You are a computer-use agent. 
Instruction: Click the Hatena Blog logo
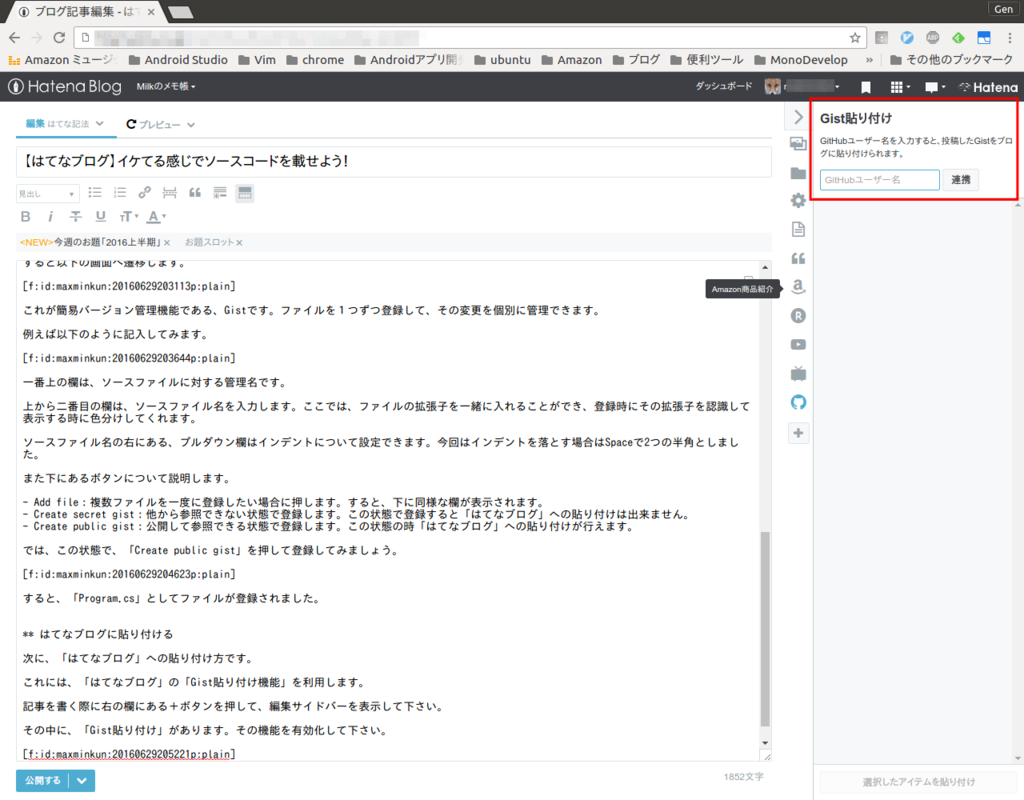[x=65, y=86]
